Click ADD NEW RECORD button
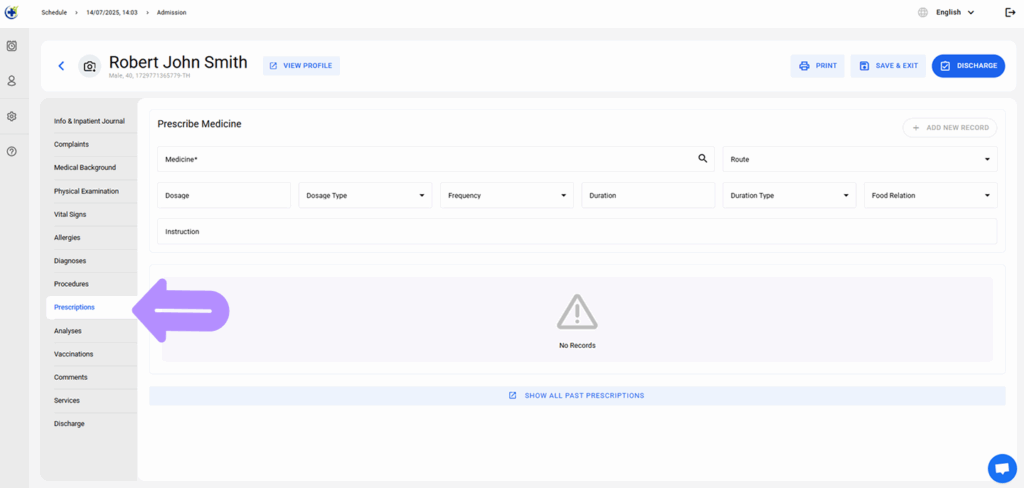The height and width of the screenshot is (488, 1024). 950,127
